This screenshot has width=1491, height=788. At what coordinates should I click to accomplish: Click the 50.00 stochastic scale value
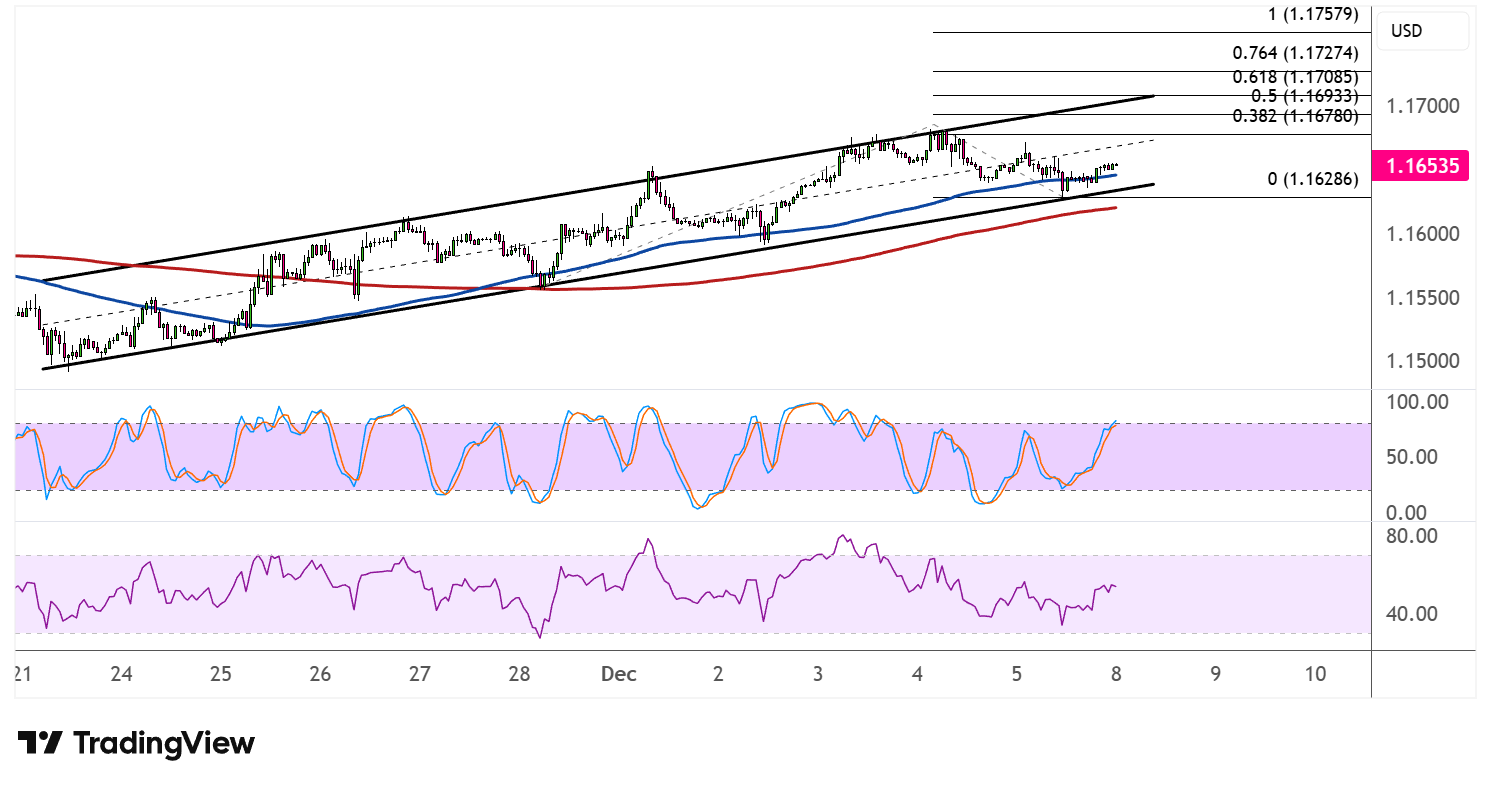[x=1412, y=457]
